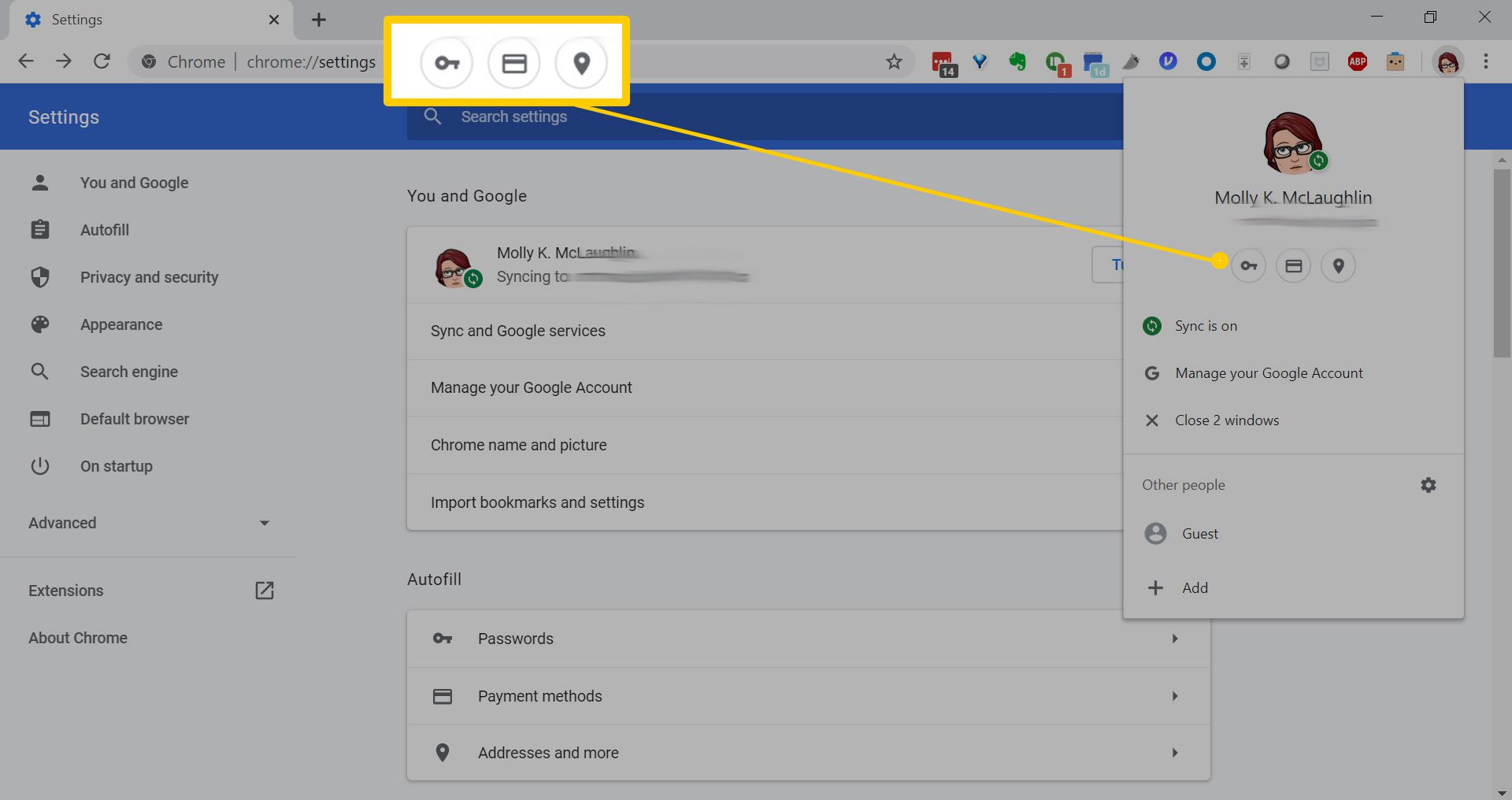Open the Evernote elephant extension
Image resolution: width=1512 pixels, height=800 pixels.
pos(1017,61)
